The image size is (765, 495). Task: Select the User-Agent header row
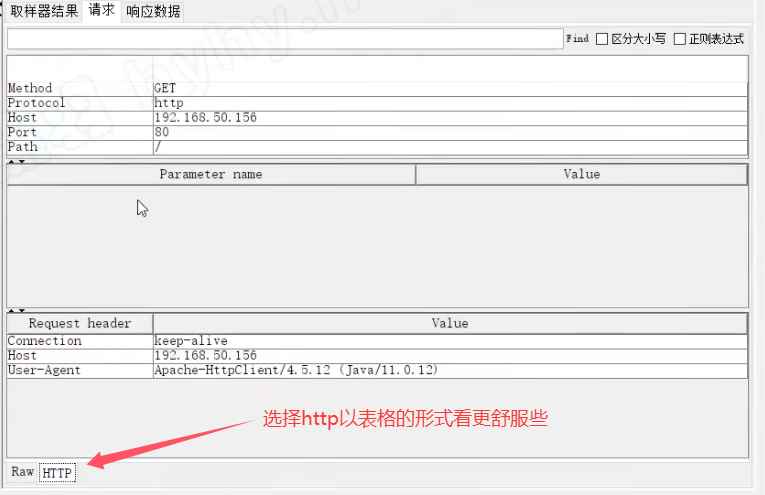pyautogui.click(x=80, y=370)
